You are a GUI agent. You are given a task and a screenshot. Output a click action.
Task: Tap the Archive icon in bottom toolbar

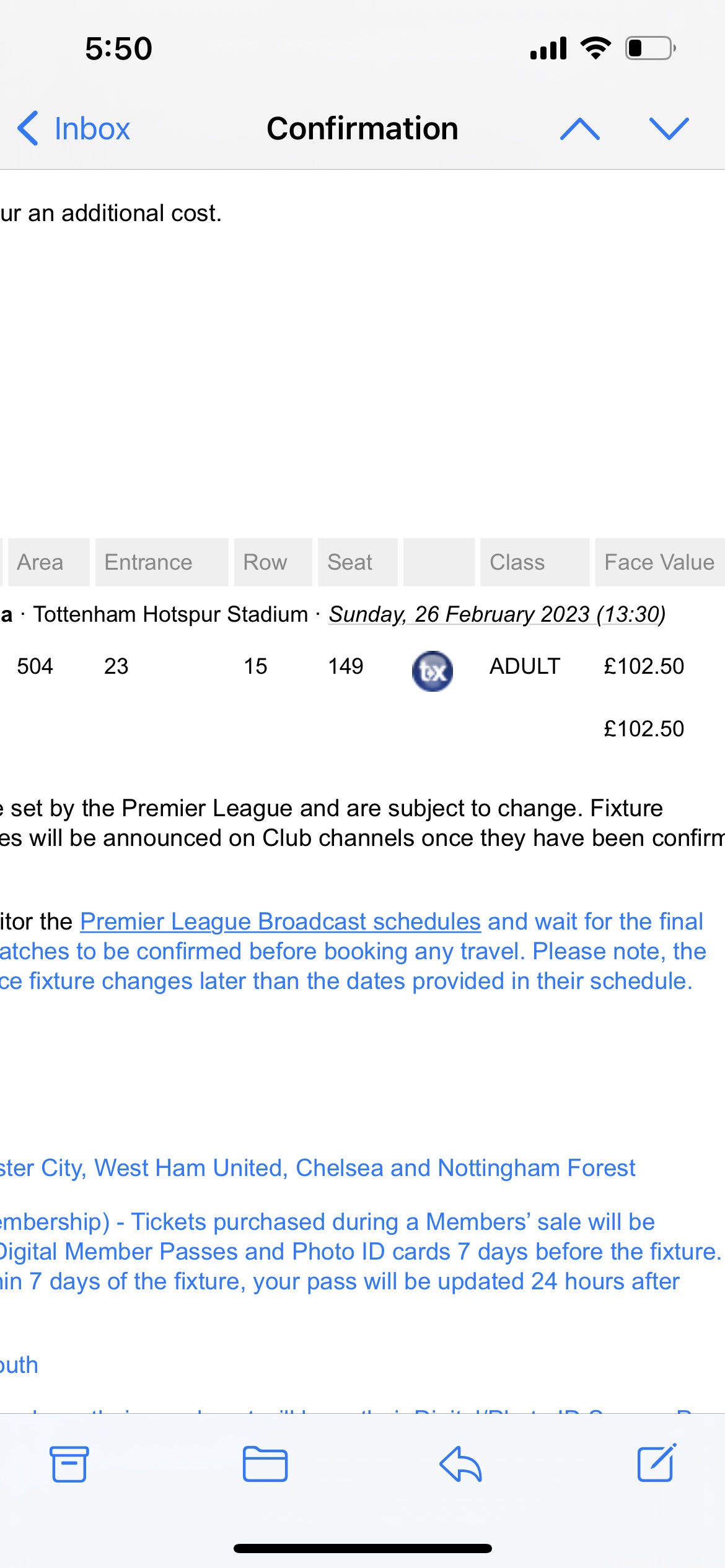pos(69,1464)
